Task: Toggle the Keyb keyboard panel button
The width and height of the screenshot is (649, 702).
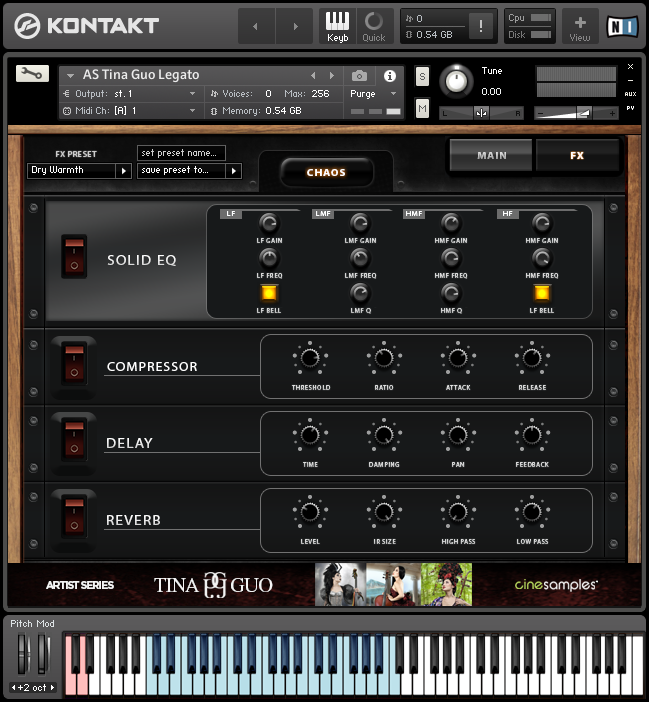Action: (x=337, y=26)
